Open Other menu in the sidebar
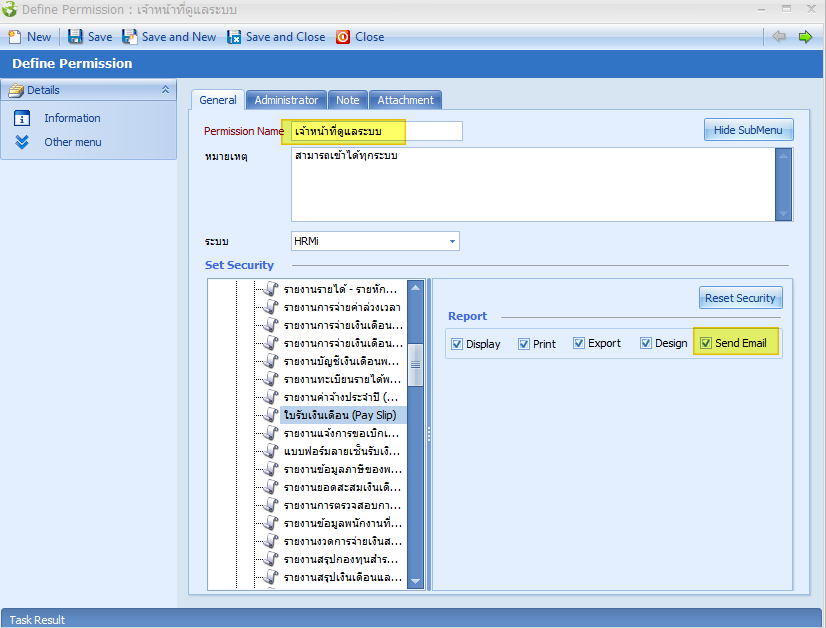The width and height of the screenshot is (826, 628). coord(72,142)
